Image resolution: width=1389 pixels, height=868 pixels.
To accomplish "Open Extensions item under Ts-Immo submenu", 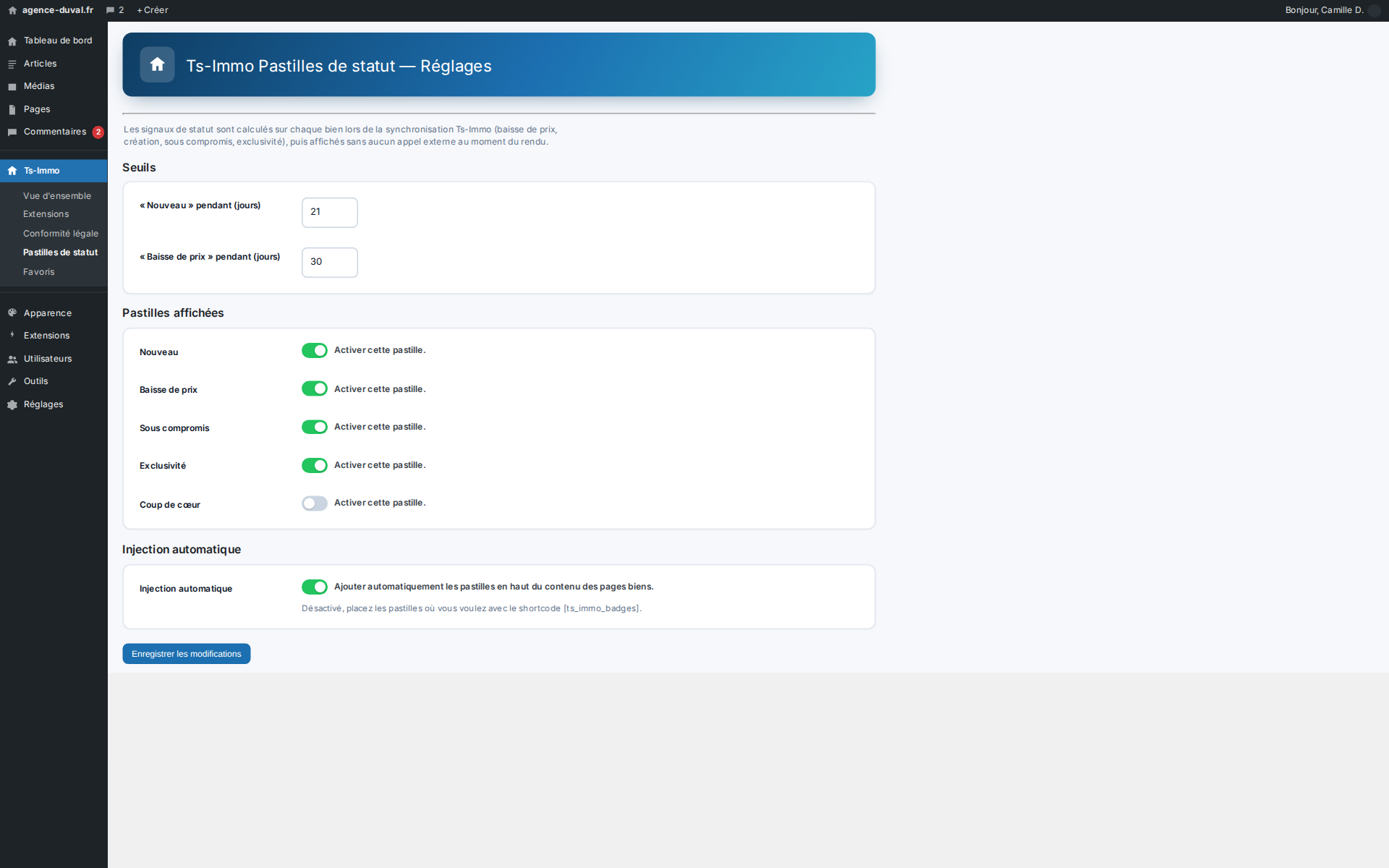I will (46, 214).
